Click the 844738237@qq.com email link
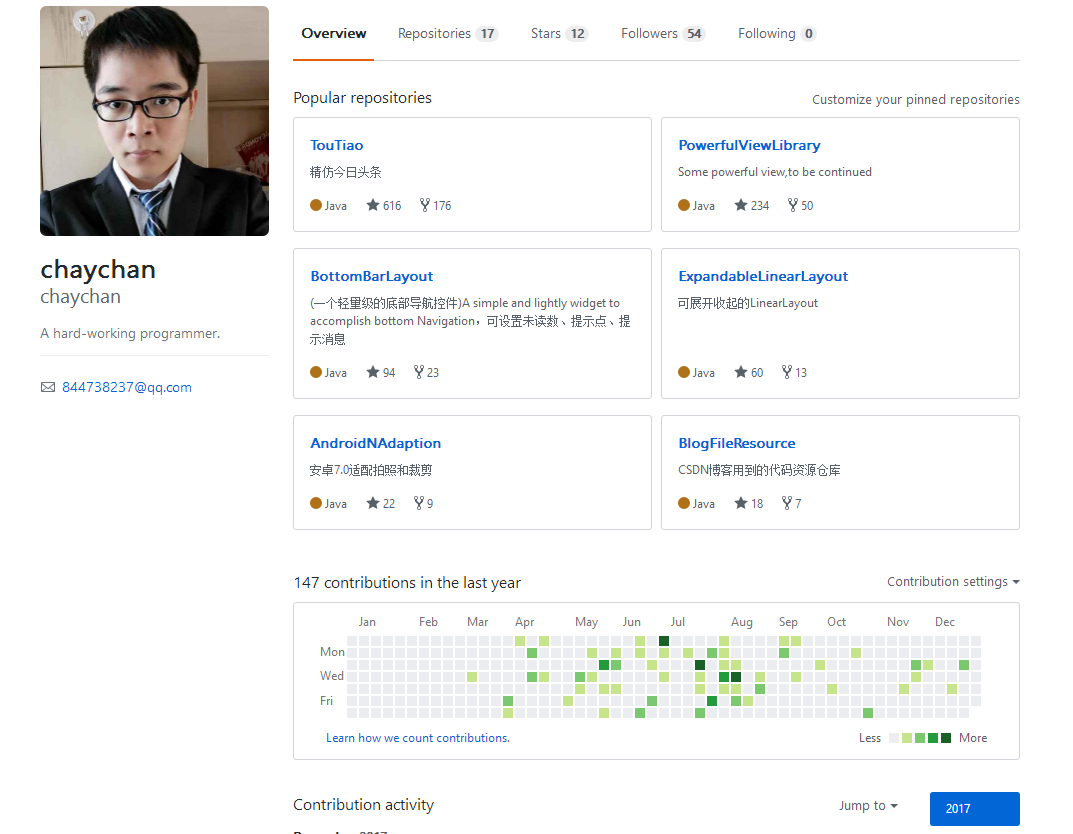 pyautogui.click(x=127, y=387)
